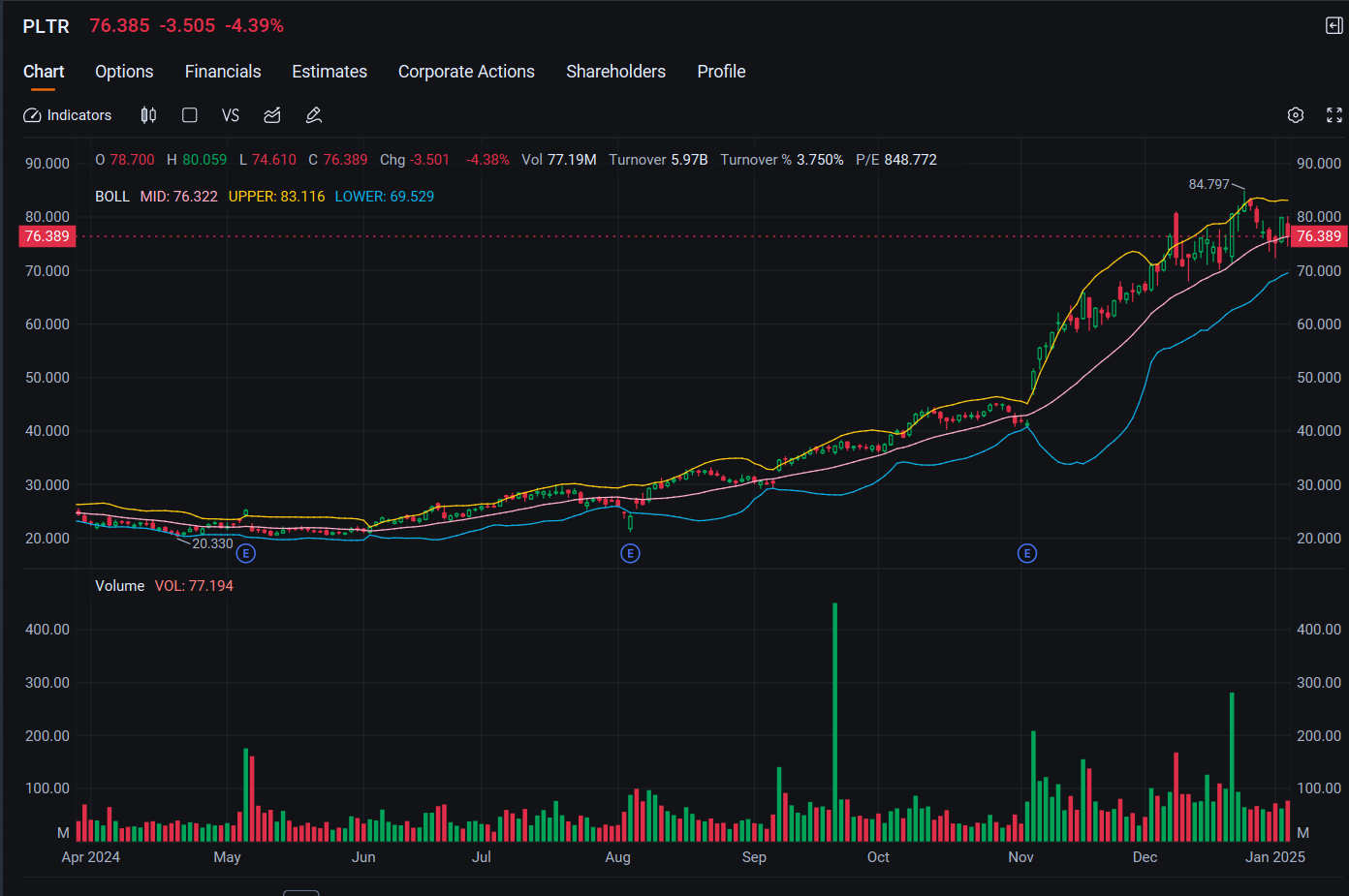
Task: Collapse the side panel with arrow icon
Action: [x=1334, y=26]
